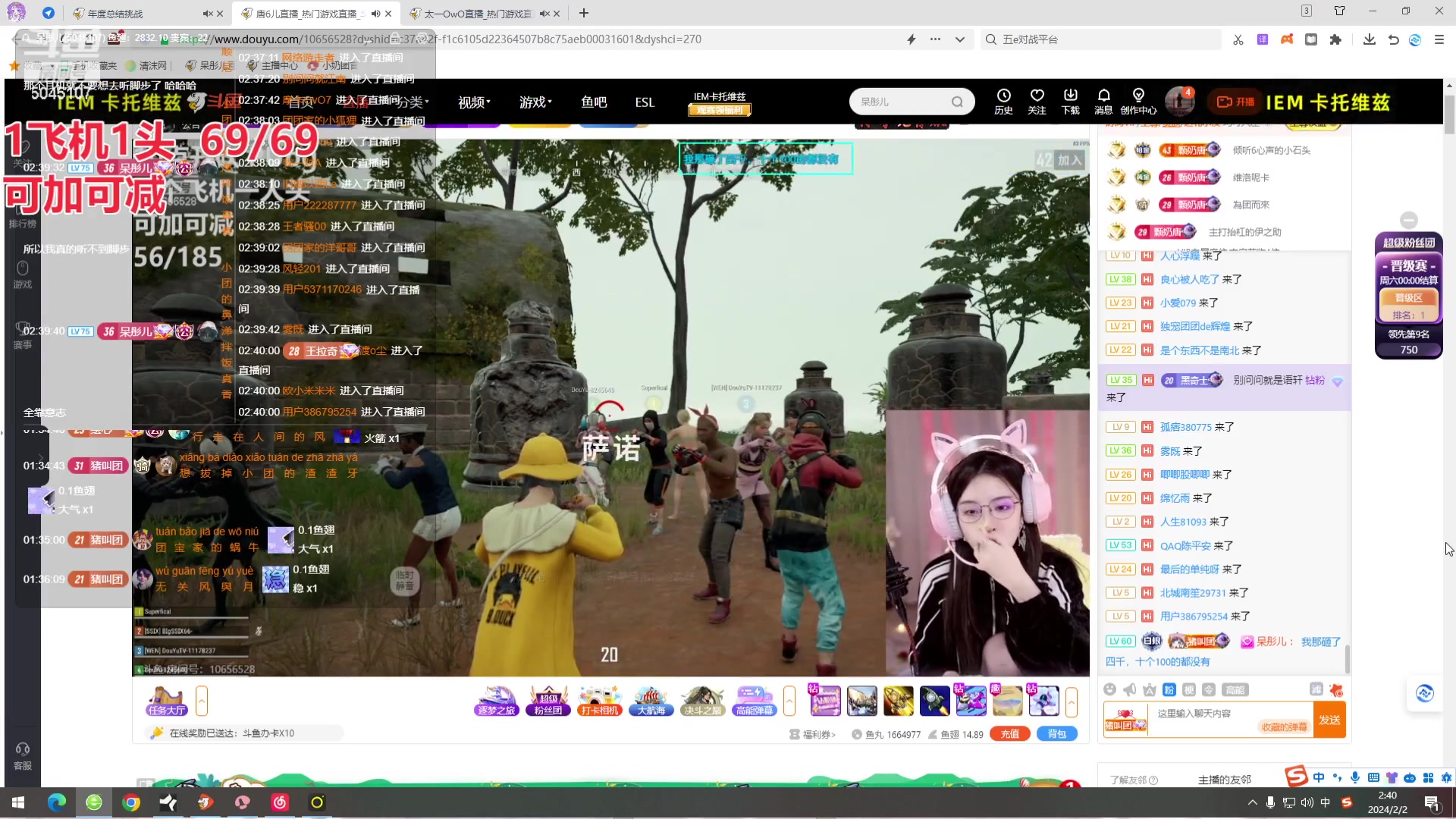Open the 历史 history icon
The image size is (1456, 819).
[1003, 102]
